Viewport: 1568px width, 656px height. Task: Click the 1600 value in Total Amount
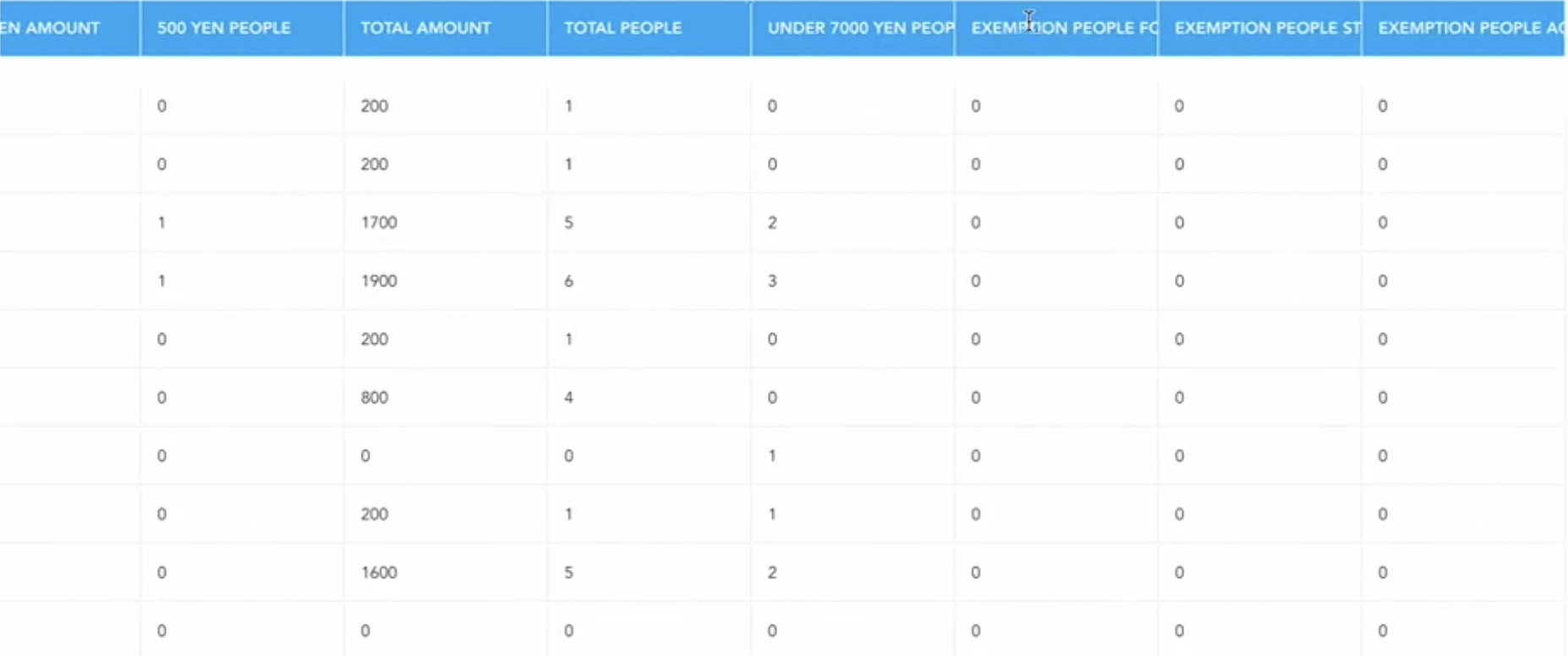[x=379, y=572]
